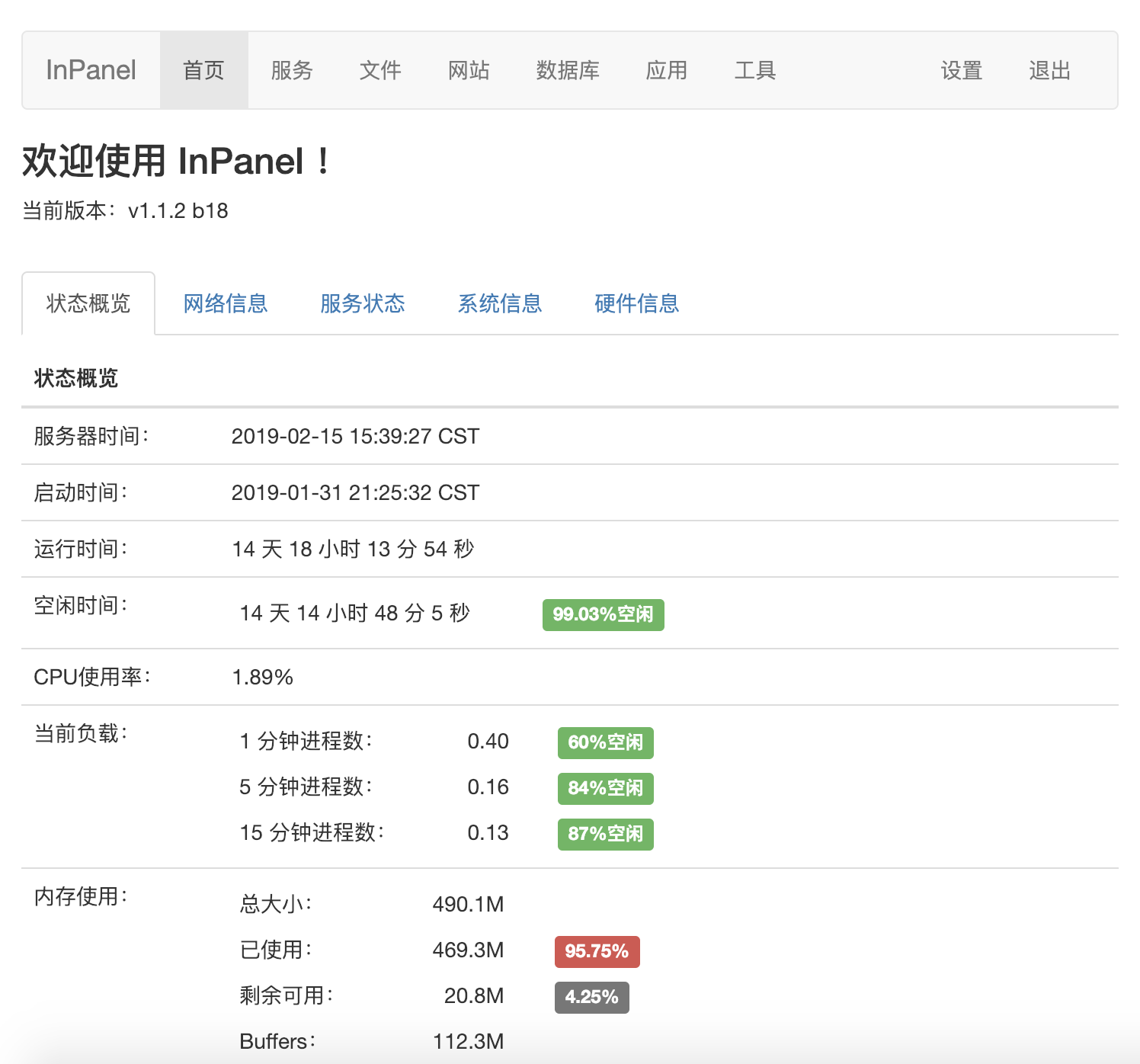The height and width of the screenshot is (1064, 1140).
Task: Open the 文件 file manager section
Action: click(x=379, y=70)
